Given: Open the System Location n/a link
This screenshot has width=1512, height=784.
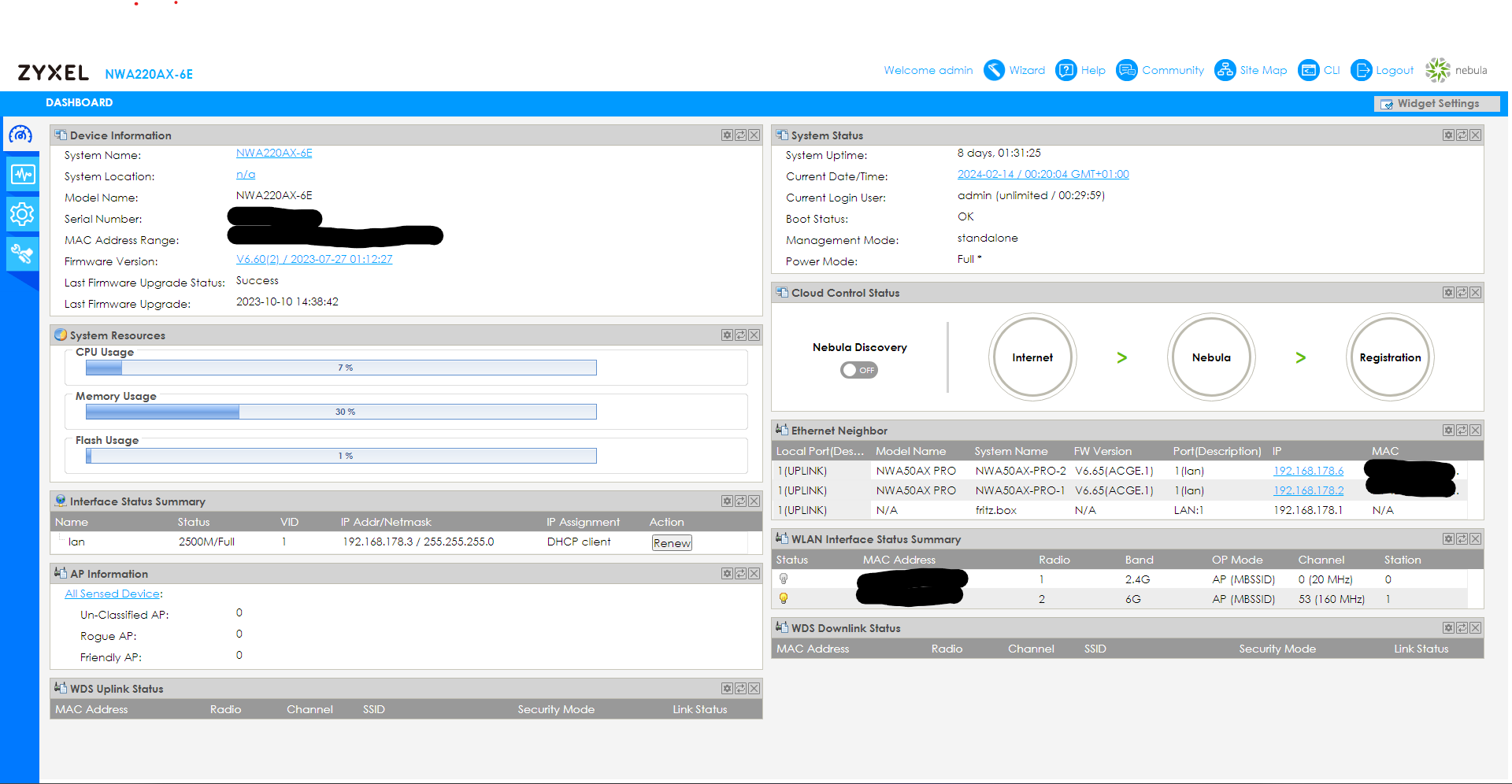Looking at the screenshot, I should point(246,175).
